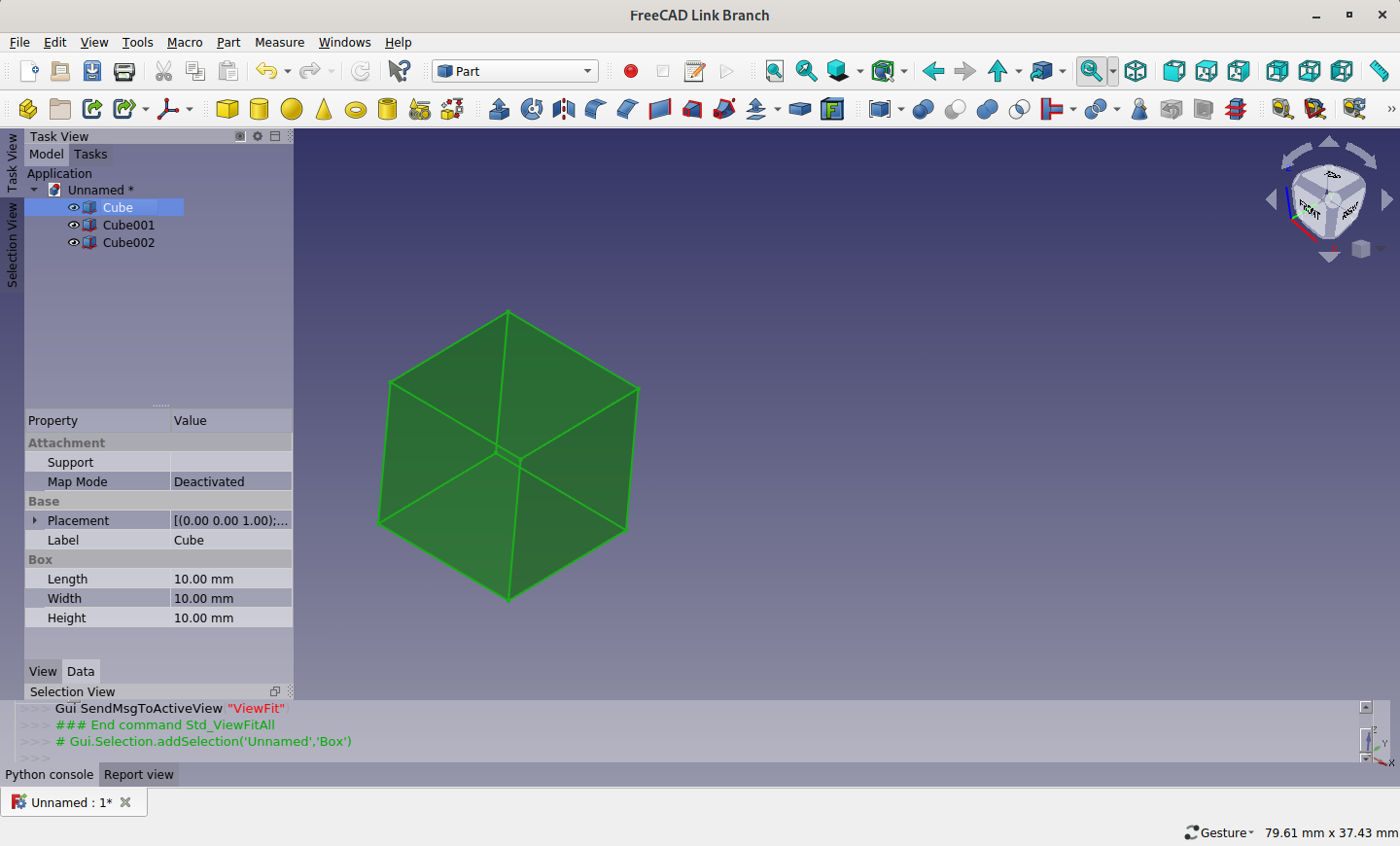Image resolution: width=1400 pixels, height=846 pixels.
Task: Switch to isometric view
Action: click(x=1136, y=71)
